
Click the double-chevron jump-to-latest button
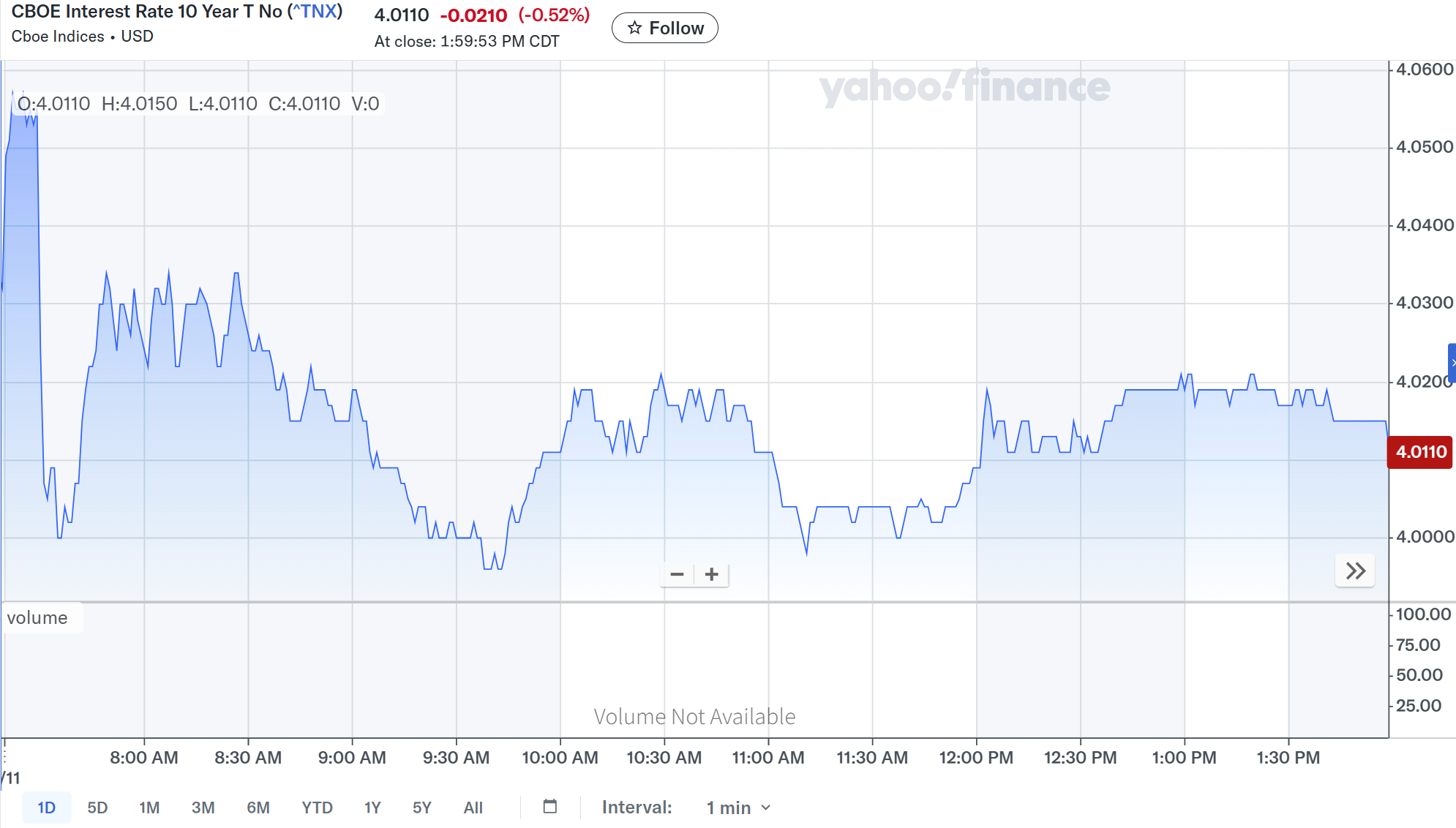click(x=1355, y=571)
